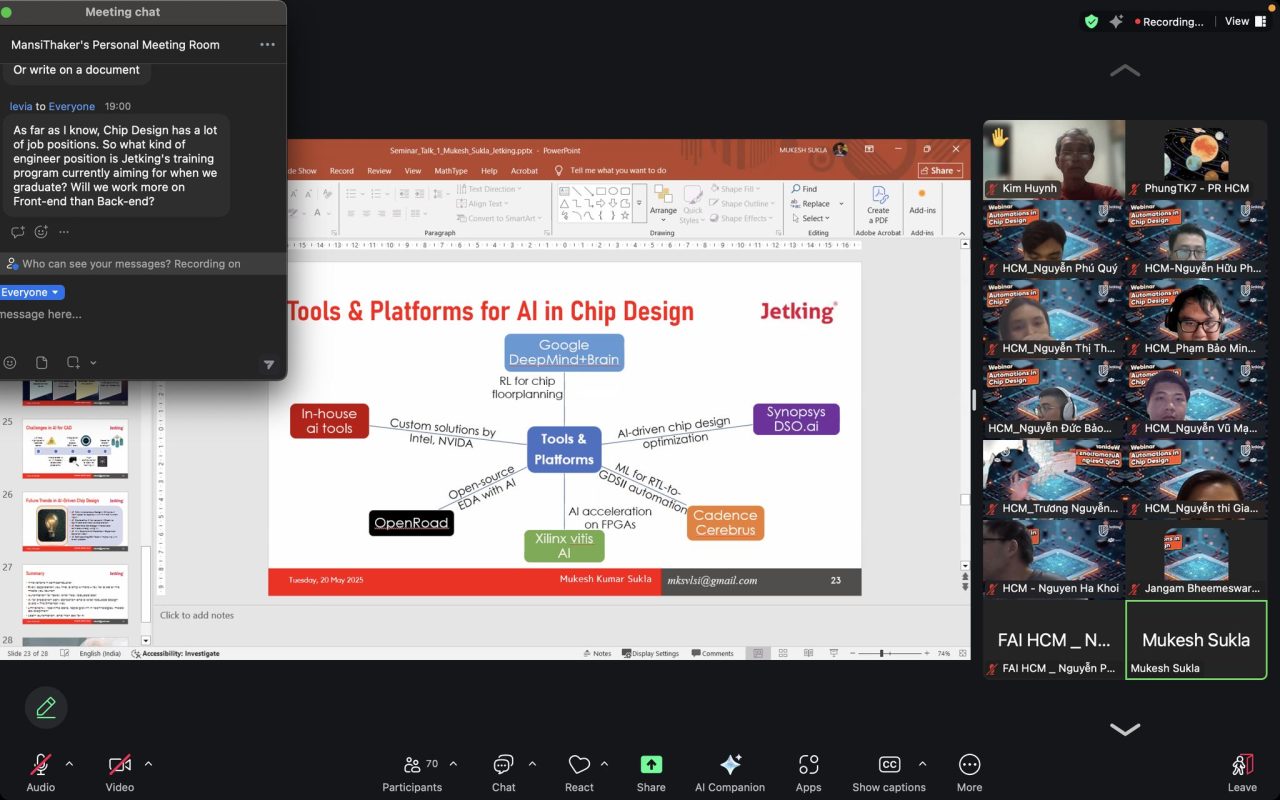Click the green encryption shield icon
This screenshot has width=1280, height=800.
[x=1091, y=21]
